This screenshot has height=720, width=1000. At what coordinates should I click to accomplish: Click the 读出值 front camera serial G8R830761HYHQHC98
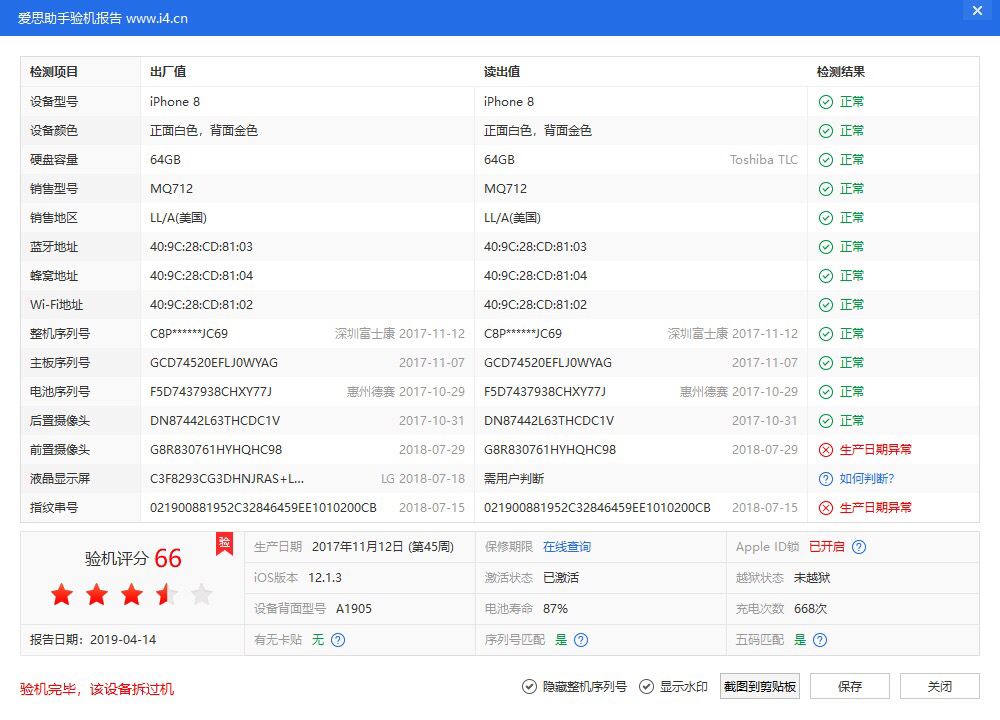click(x=550, y=450)
